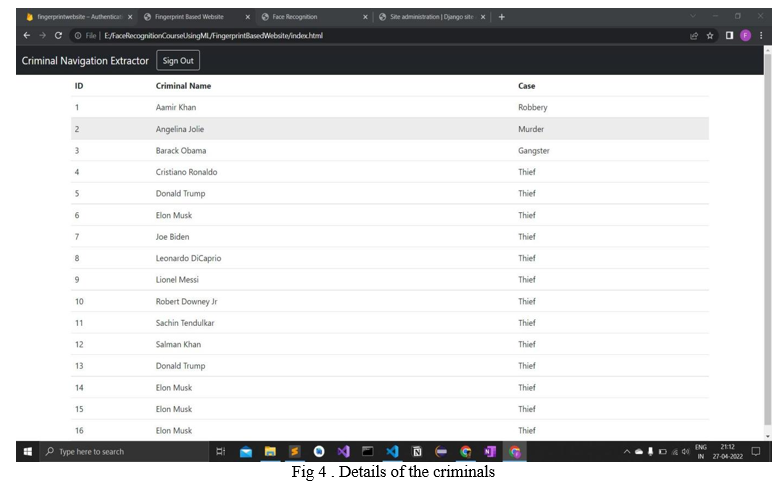Switch to the Fingerprint Based Website tab
The width and height of the screenshot is (784, 483).
[x=190, y=17]
